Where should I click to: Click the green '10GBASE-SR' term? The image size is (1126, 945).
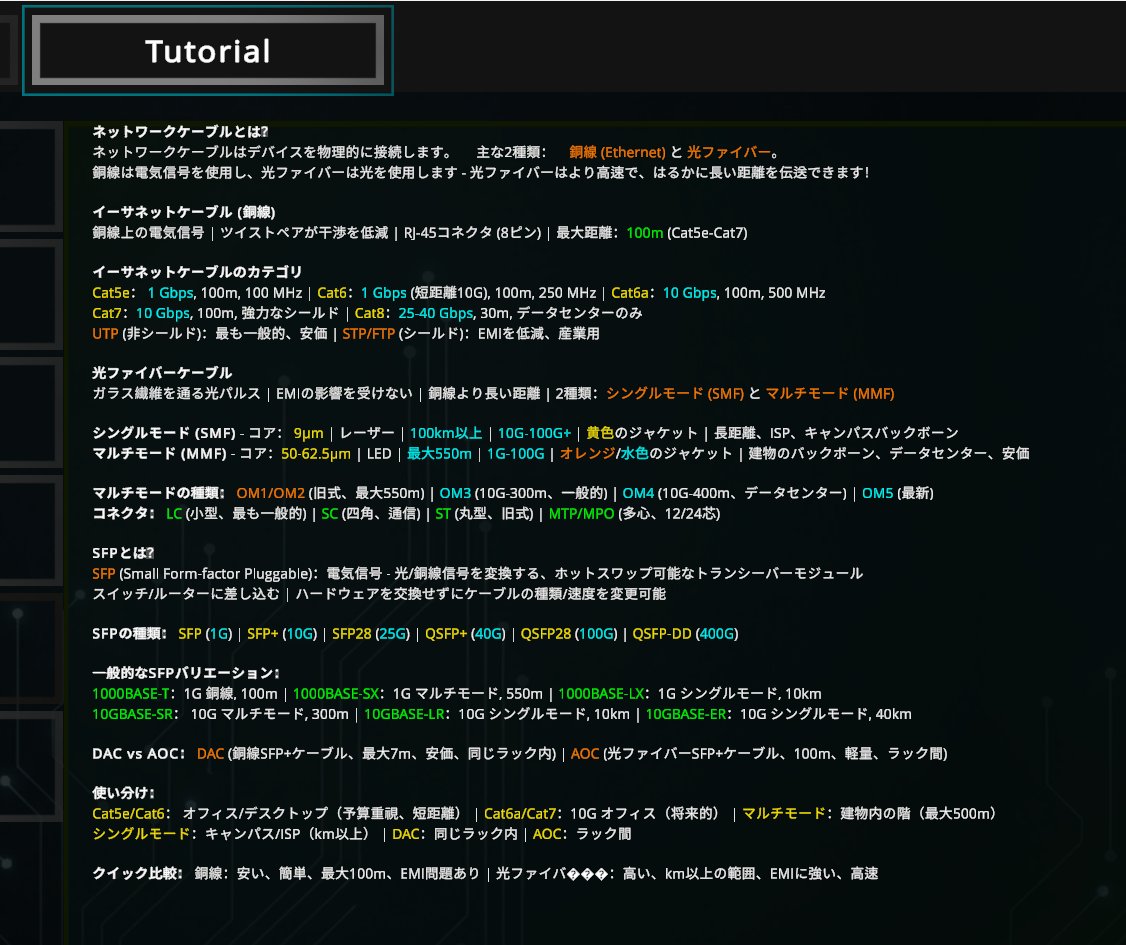[132, 714]
